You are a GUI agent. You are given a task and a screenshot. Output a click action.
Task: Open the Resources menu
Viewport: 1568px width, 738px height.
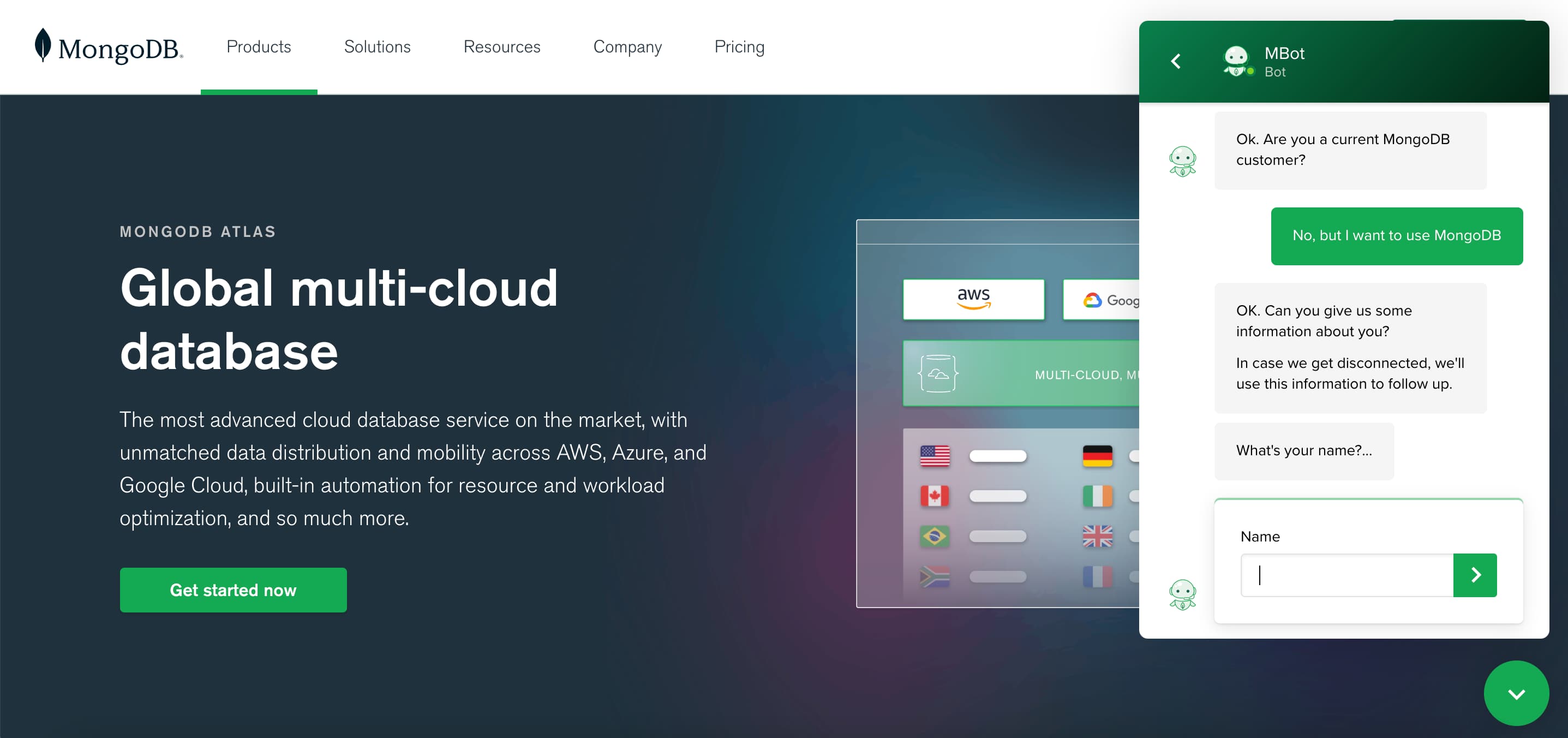[501, 47]
